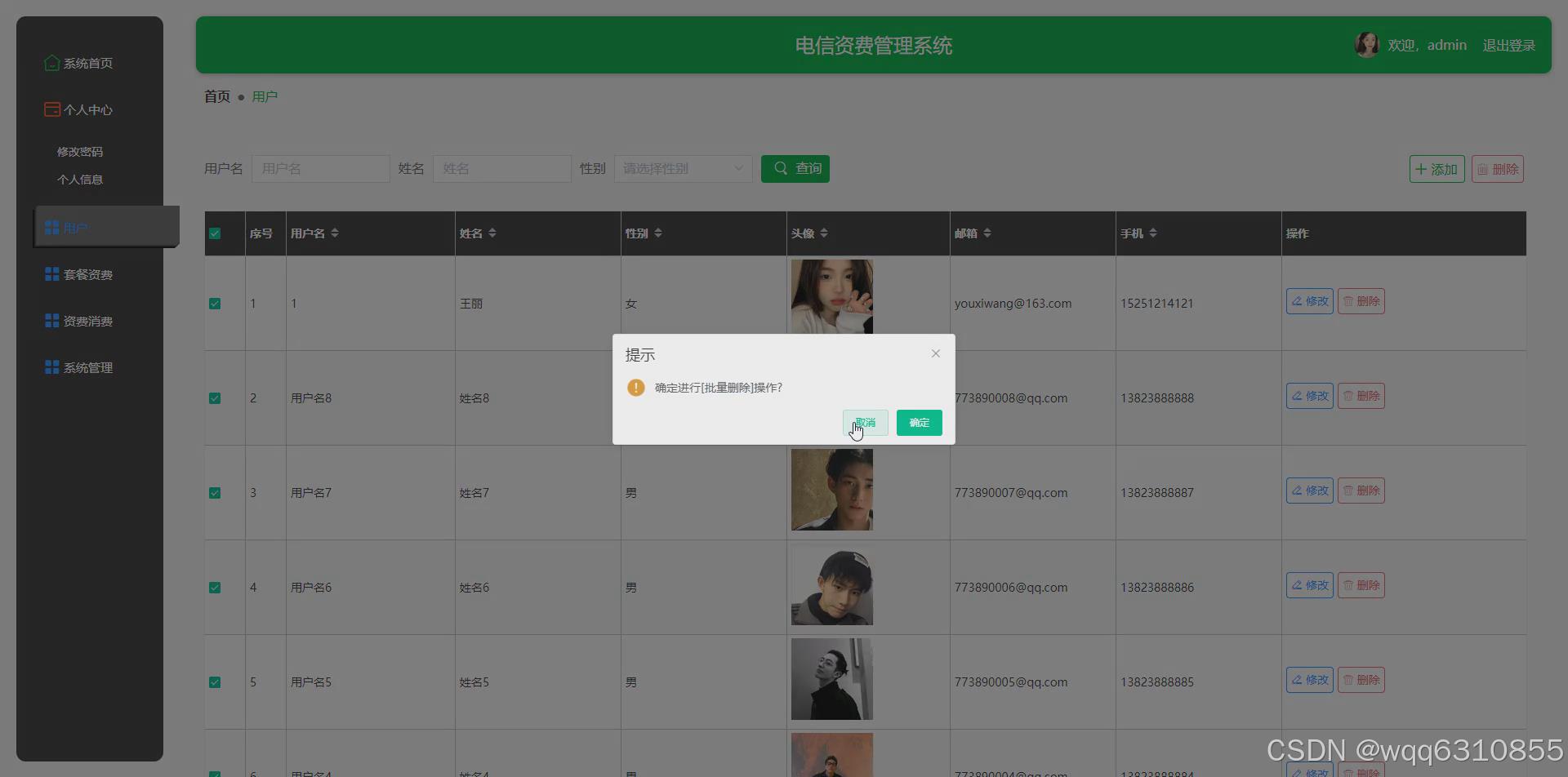
Task: Go to 首页 in the breadcrumb
Action: pyautogui.click(x=217, y=96)
